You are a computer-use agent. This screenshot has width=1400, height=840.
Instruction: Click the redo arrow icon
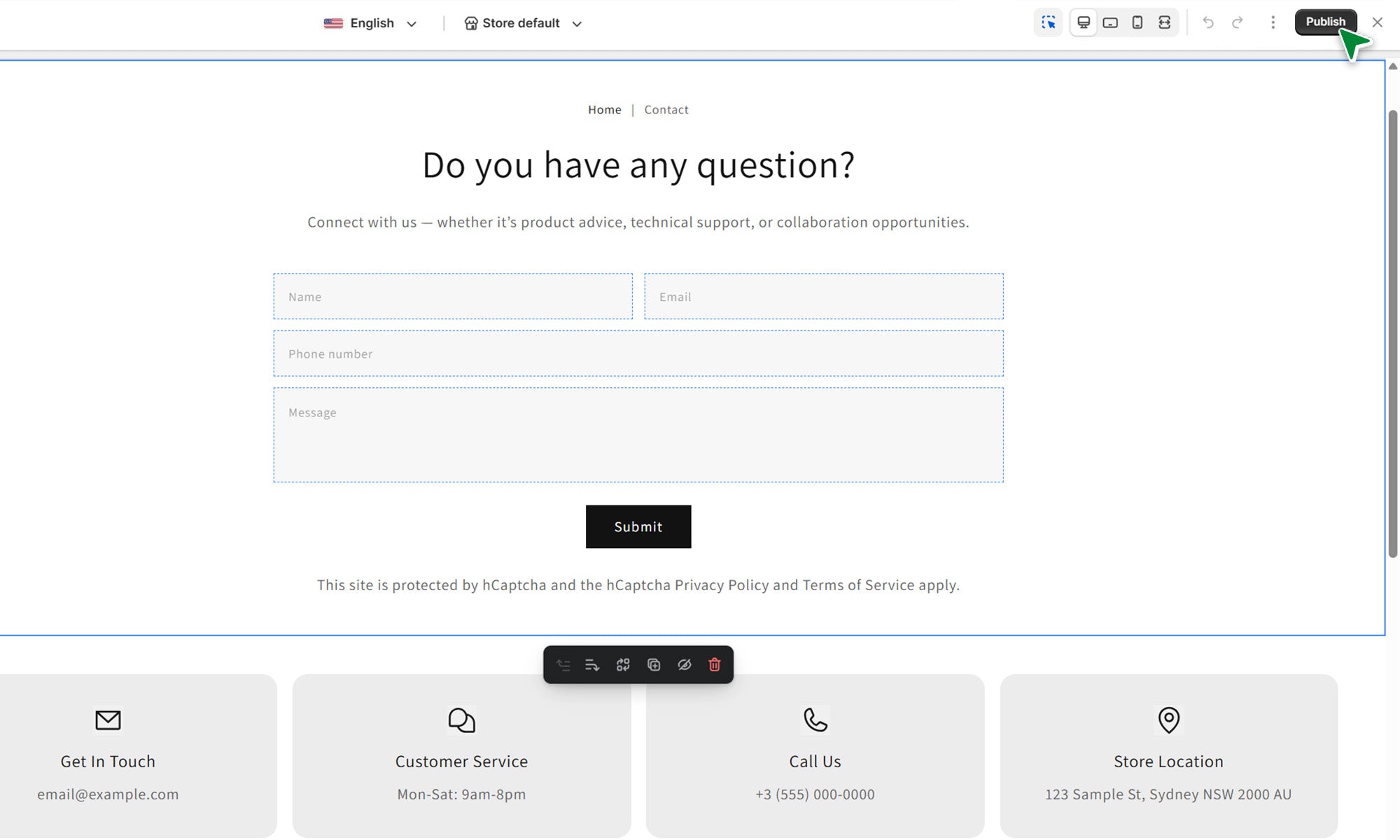pos(1237,22)
